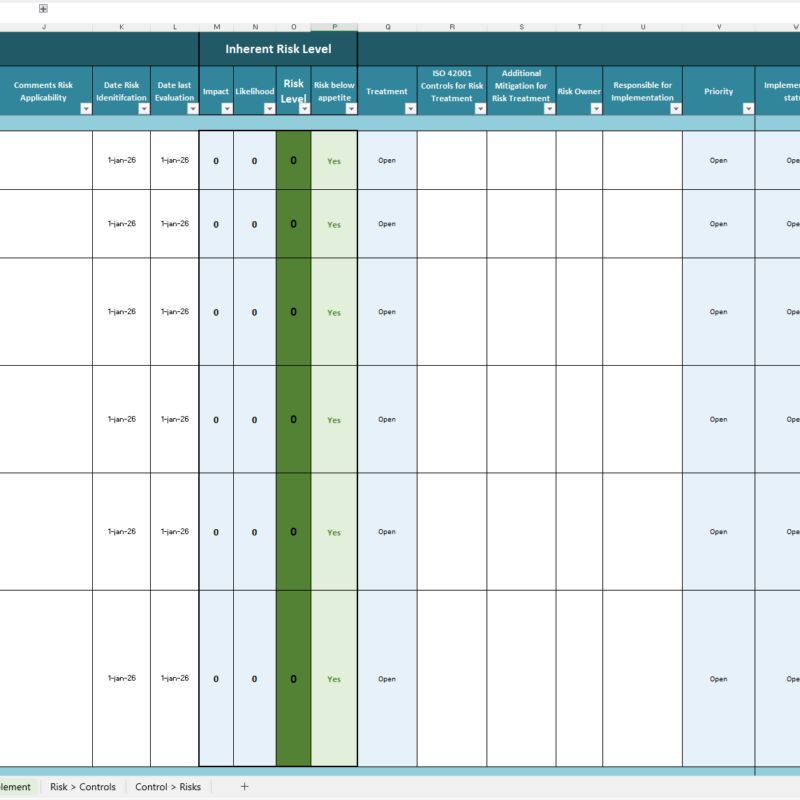Click the Treatment column filter icon
The width and height of the screenshot is (800, 800).
410,110
